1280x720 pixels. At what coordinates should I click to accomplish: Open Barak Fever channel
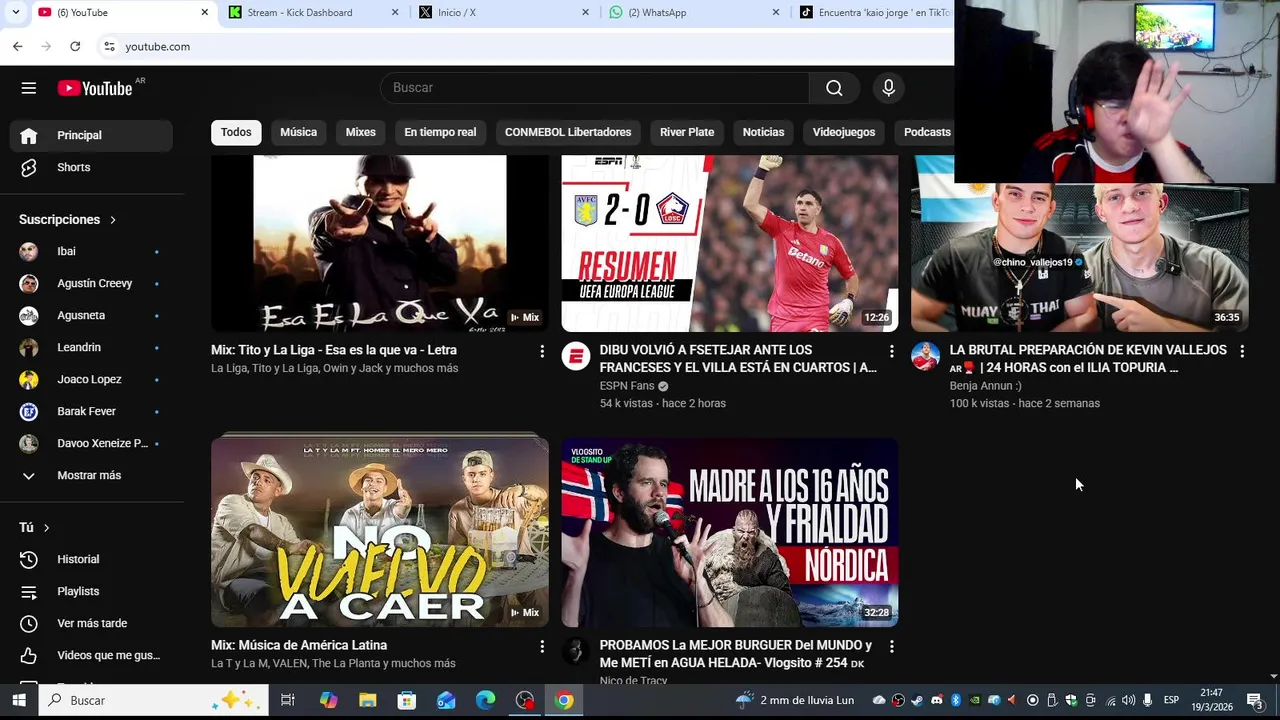pos(91,411)
